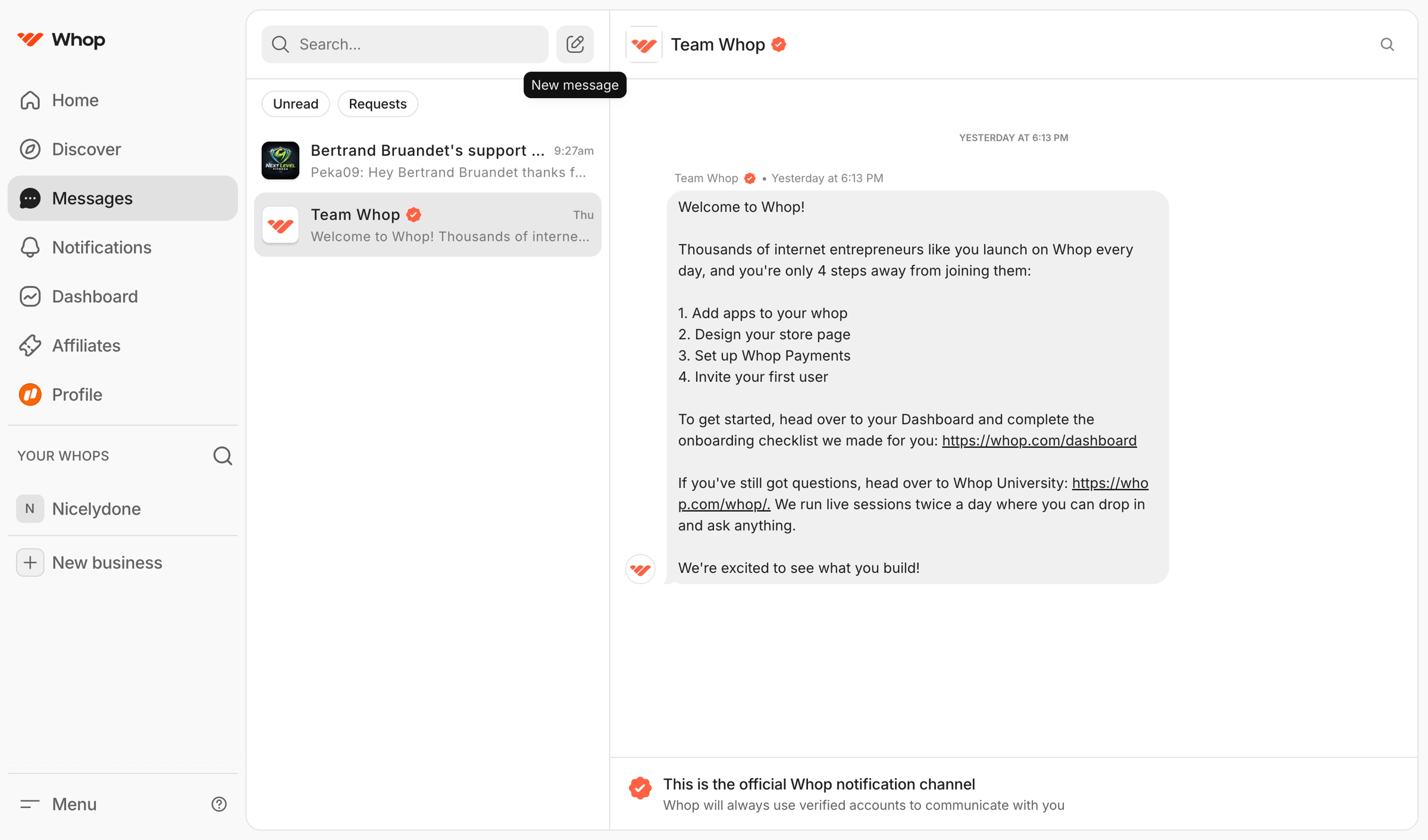Click the Discover compass icon
The width and height of the screenshot is (1428, 840).
click(30, 149)
